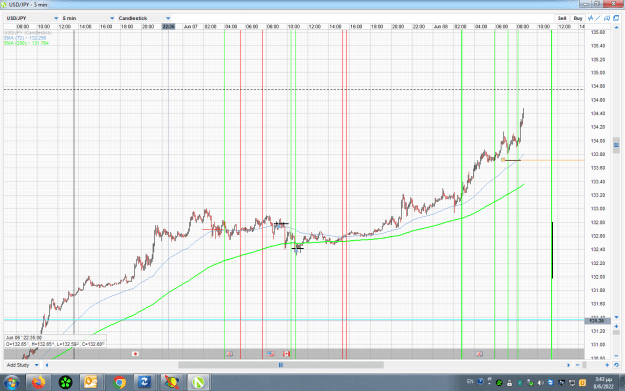Click the detach chart window icon
Image resolution: width=625 pixels, height=391 pixels.
616,18
